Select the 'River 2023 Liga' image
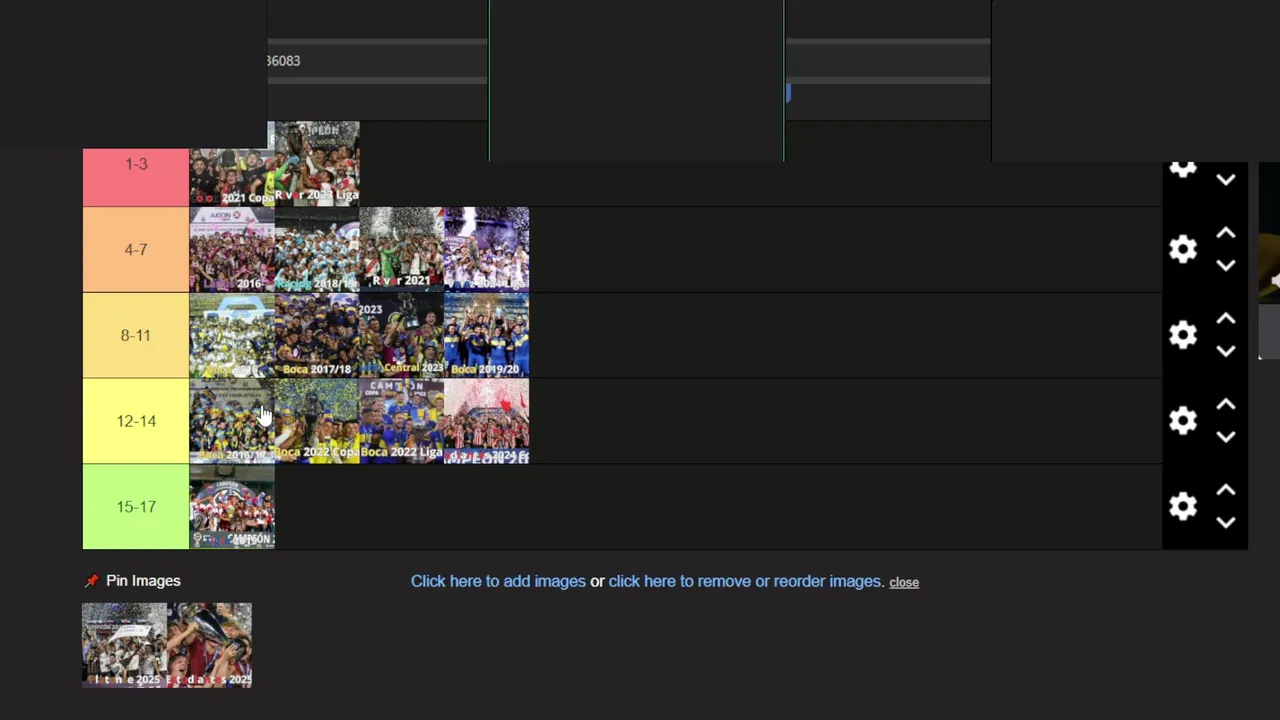Screen dimensions: 1280x720 point(317,164)
